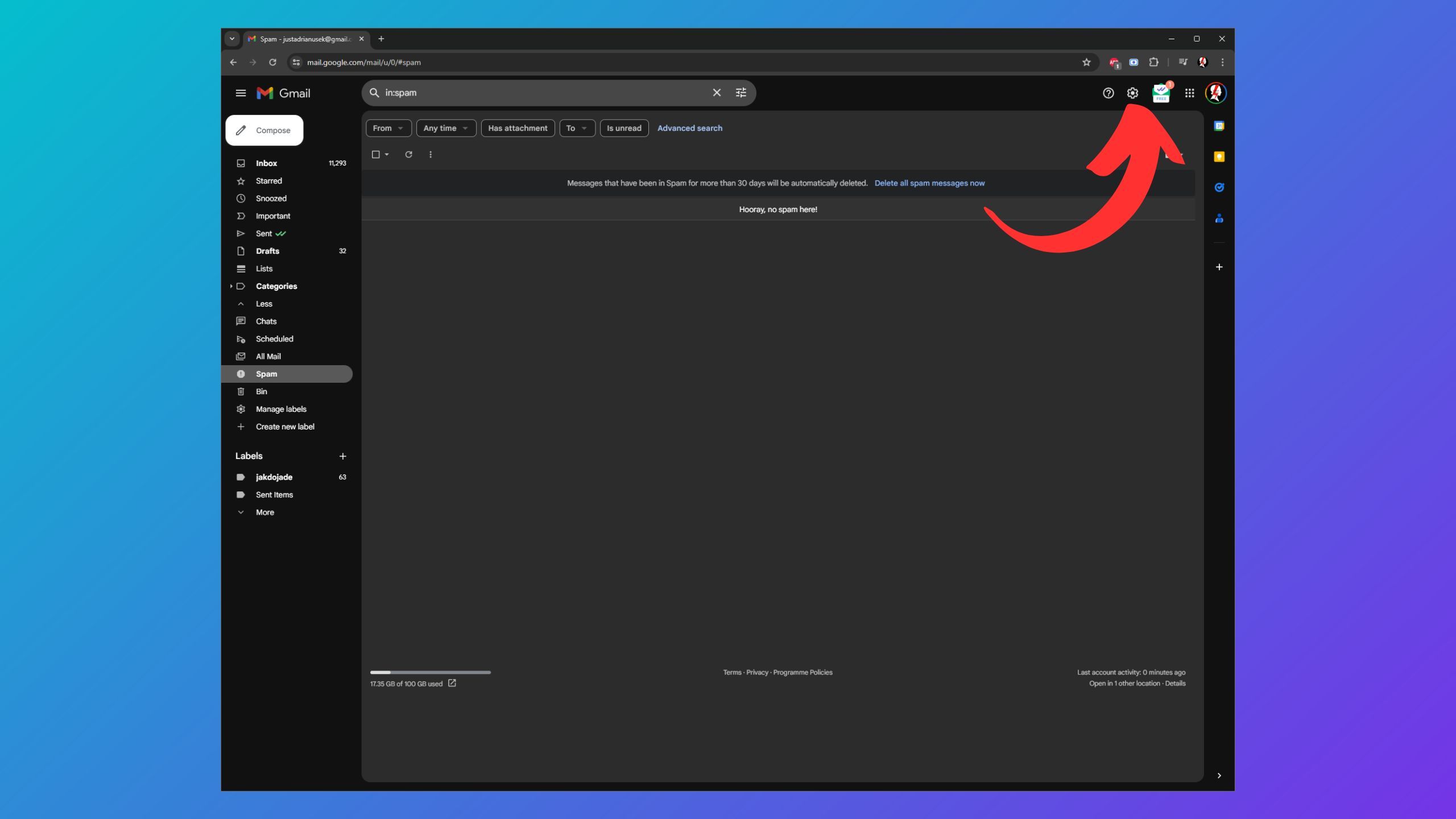Open Google Tasks side panel
This screenshot has width=1456, height=819.
1219,188
